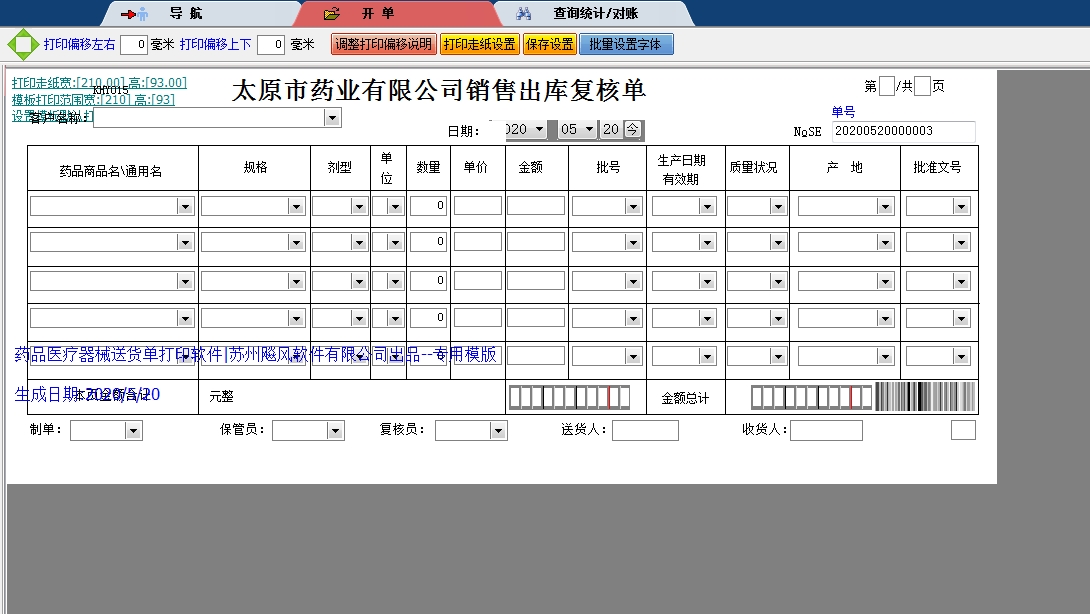1090x614 pixels.
Task: Click the 保存设置 button
Action: click(549, 45)
